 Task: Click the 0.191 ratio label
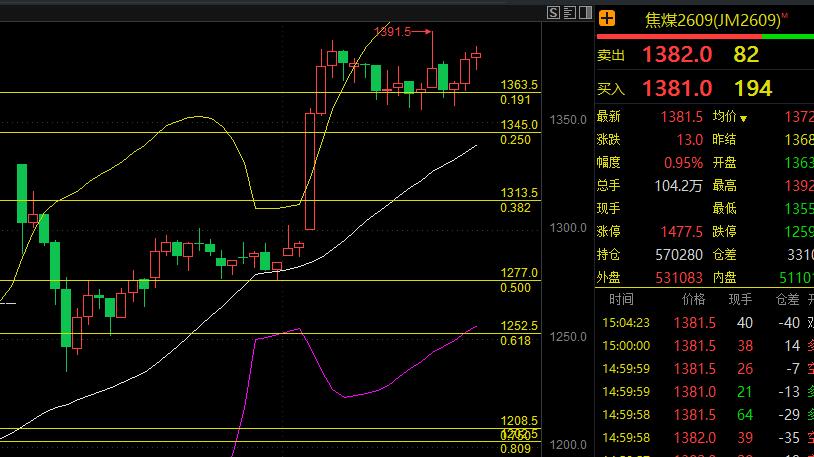pyautogui.click(x=515, y=100)
